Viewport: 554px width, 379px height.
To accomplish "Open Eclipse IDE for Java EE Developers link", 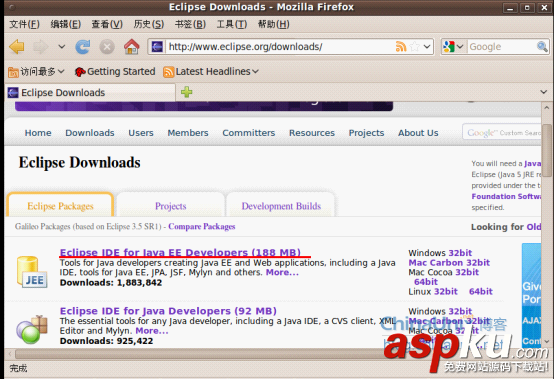I will (180, 253).
